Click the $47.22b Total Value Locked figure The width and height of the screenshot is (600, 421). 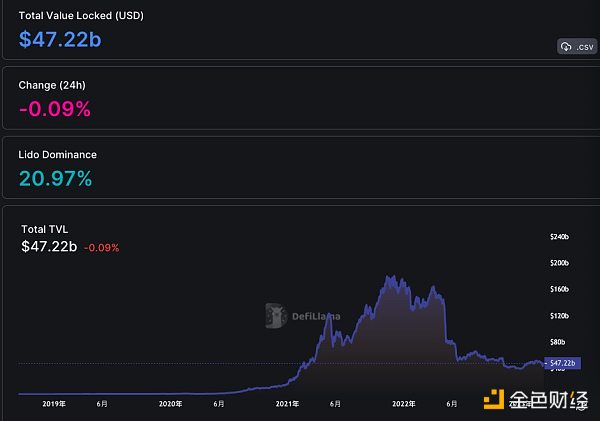[x=60, y=40]
